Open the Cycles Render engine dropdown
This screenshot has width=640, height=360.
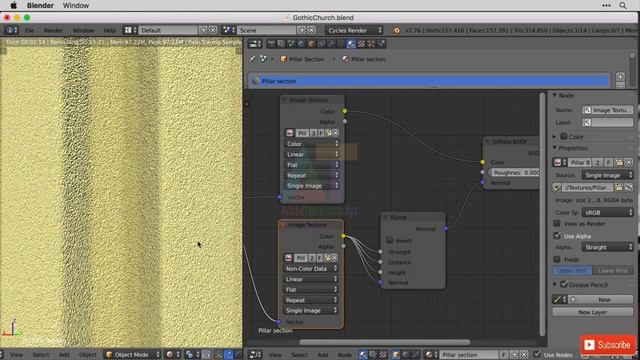pos(354,30)
